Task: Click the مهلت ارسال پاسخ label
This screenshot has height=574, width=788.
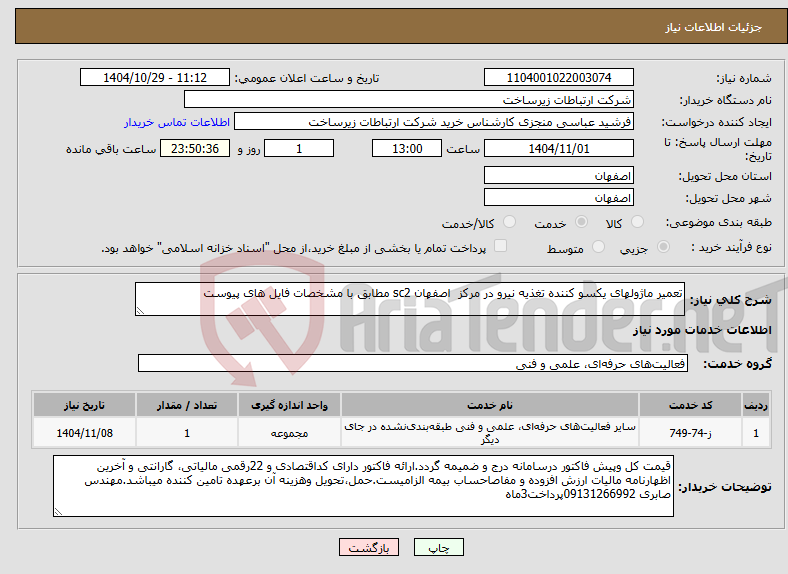Action: [x=718, y=149]
